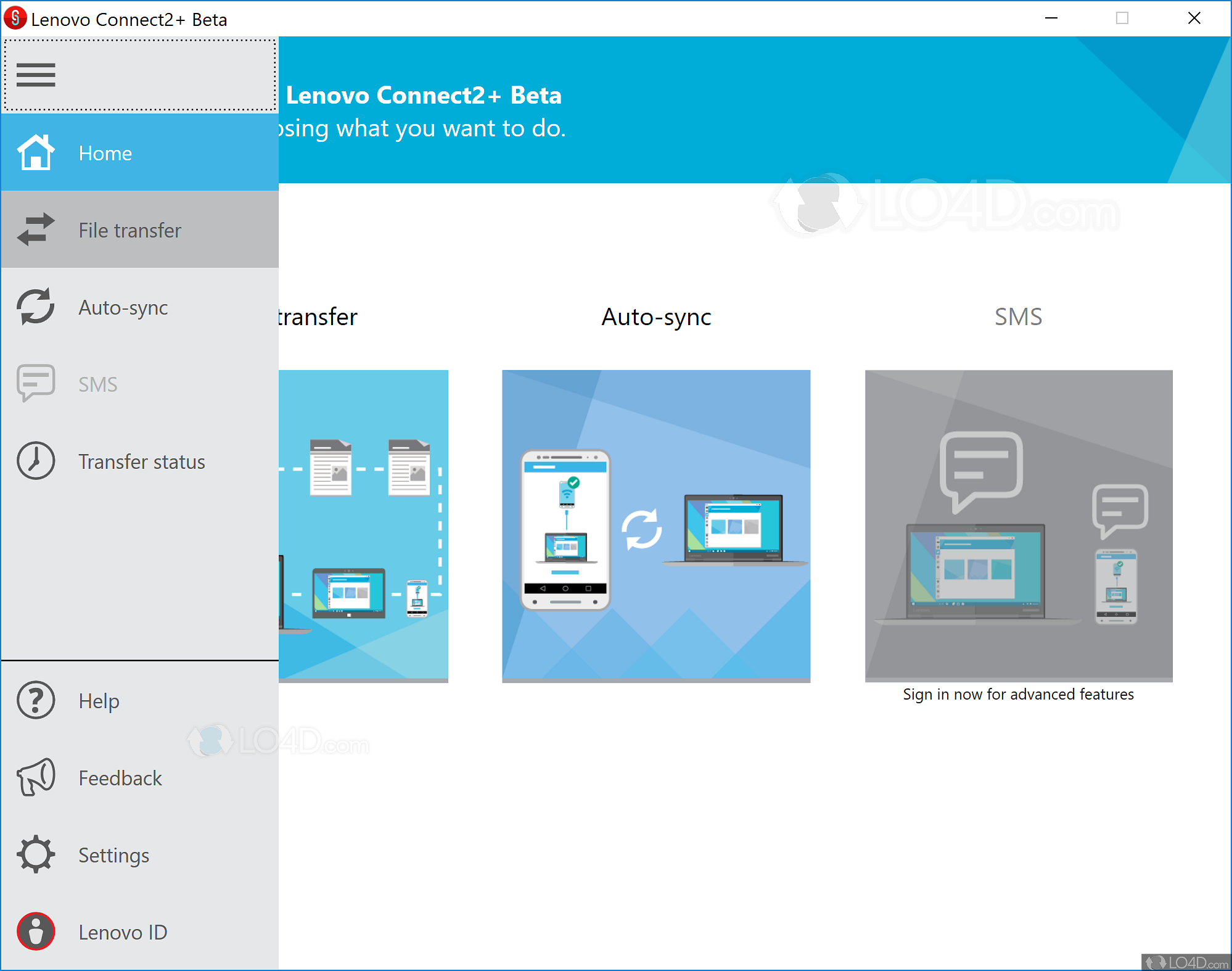Click the Feedback megaphone icon
1232x971 pixels.
(36, 777)
